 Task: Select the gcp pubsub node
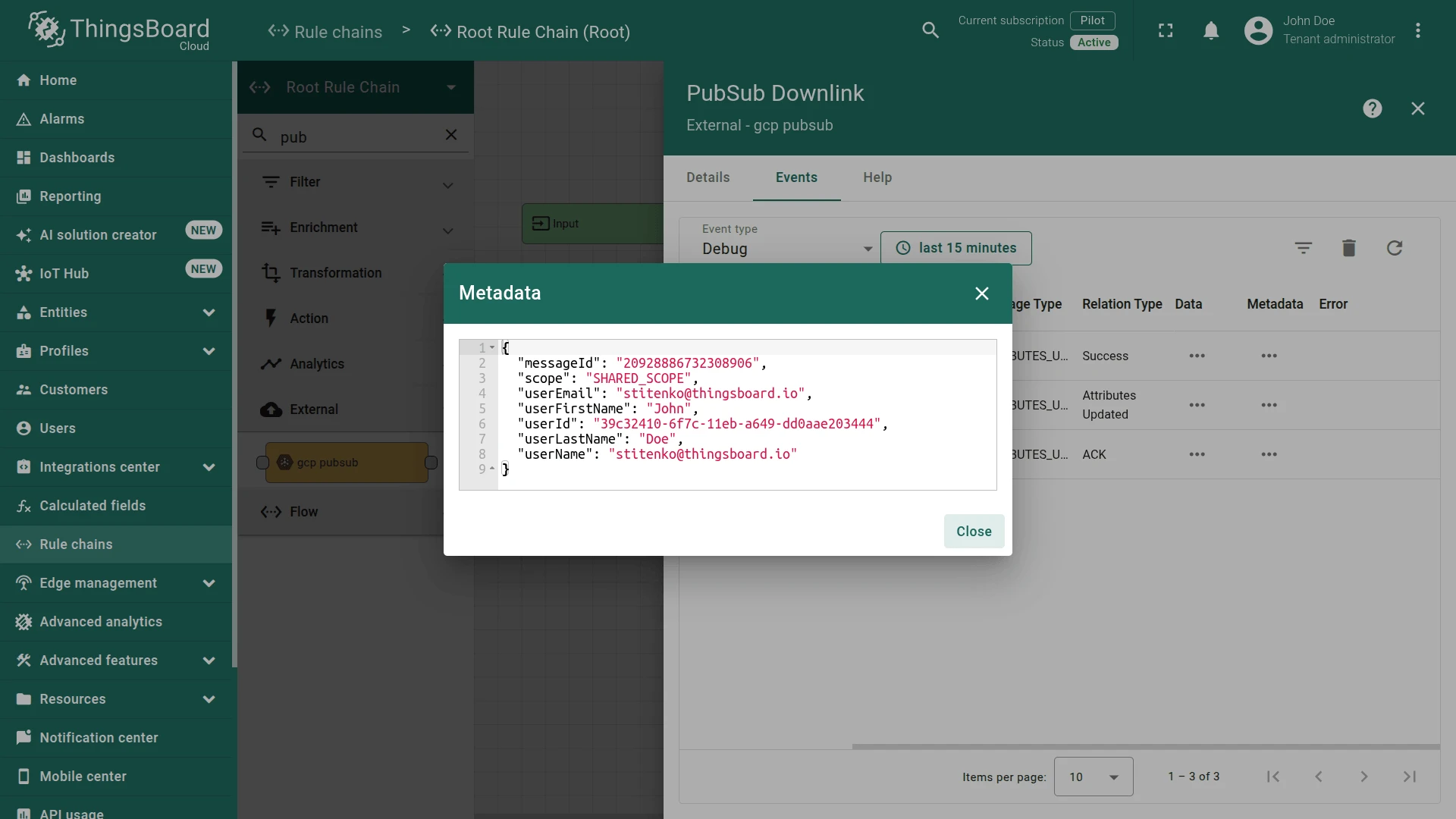[x=347, y=463]
